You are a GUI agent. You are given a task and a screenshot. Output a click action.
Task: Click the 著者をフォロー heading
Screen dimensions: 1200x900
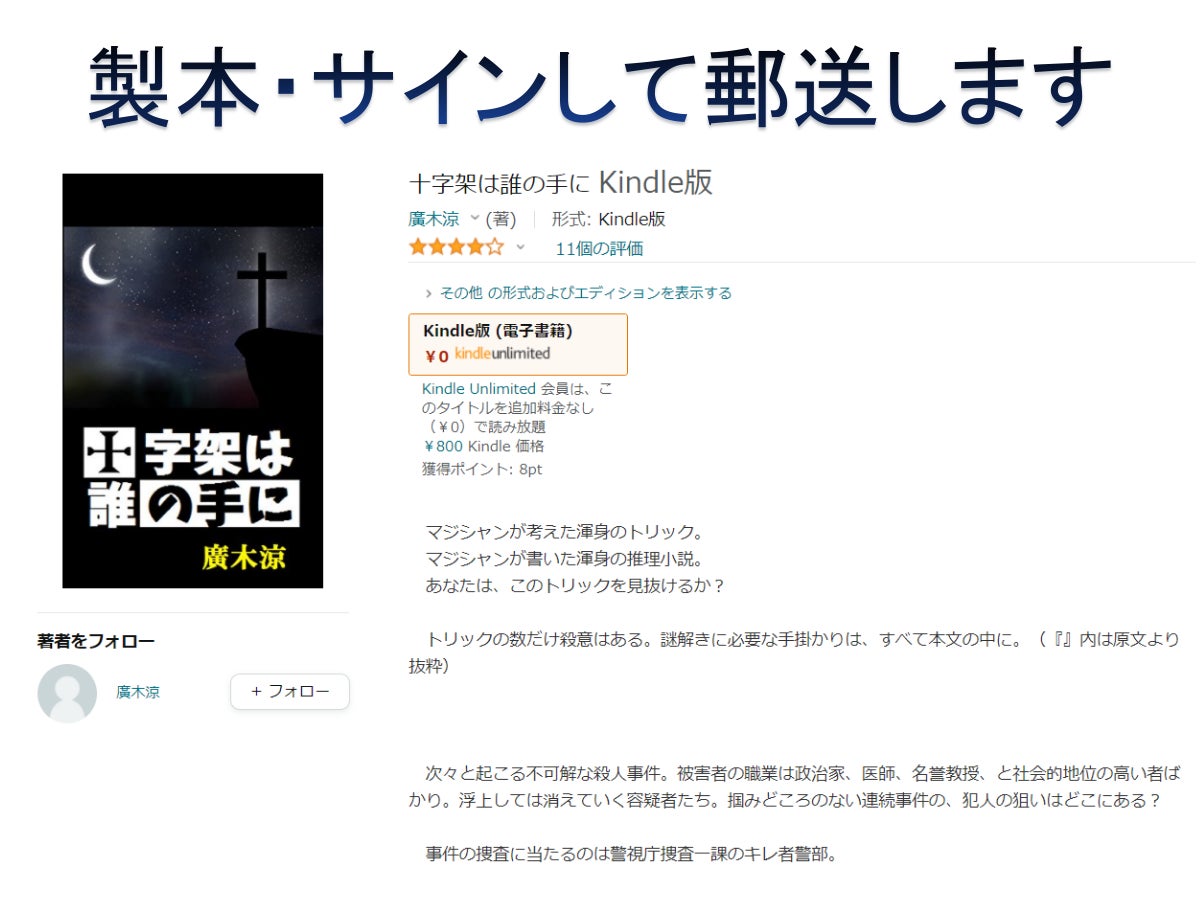click(96, 641)
